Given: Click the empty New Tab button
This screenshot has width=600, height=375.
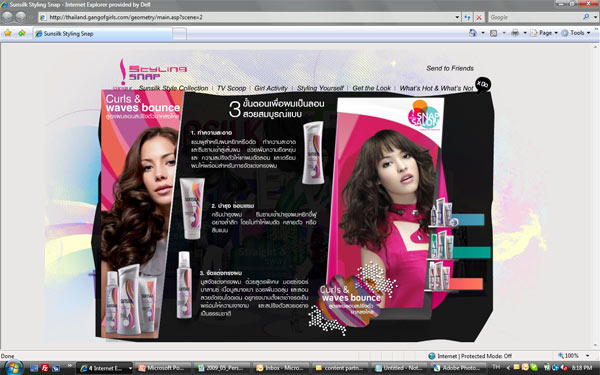Looking at the screenshot, I should (179, 34).
